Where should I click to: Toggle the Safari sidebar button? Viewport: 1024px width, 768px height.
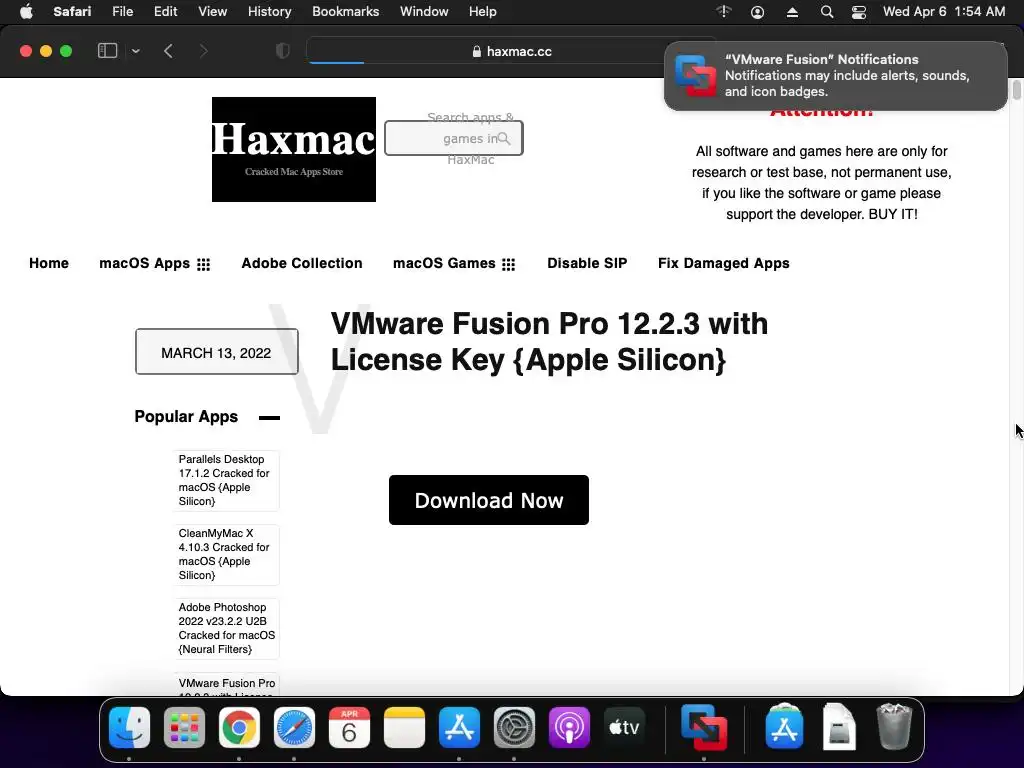point(107,51)
